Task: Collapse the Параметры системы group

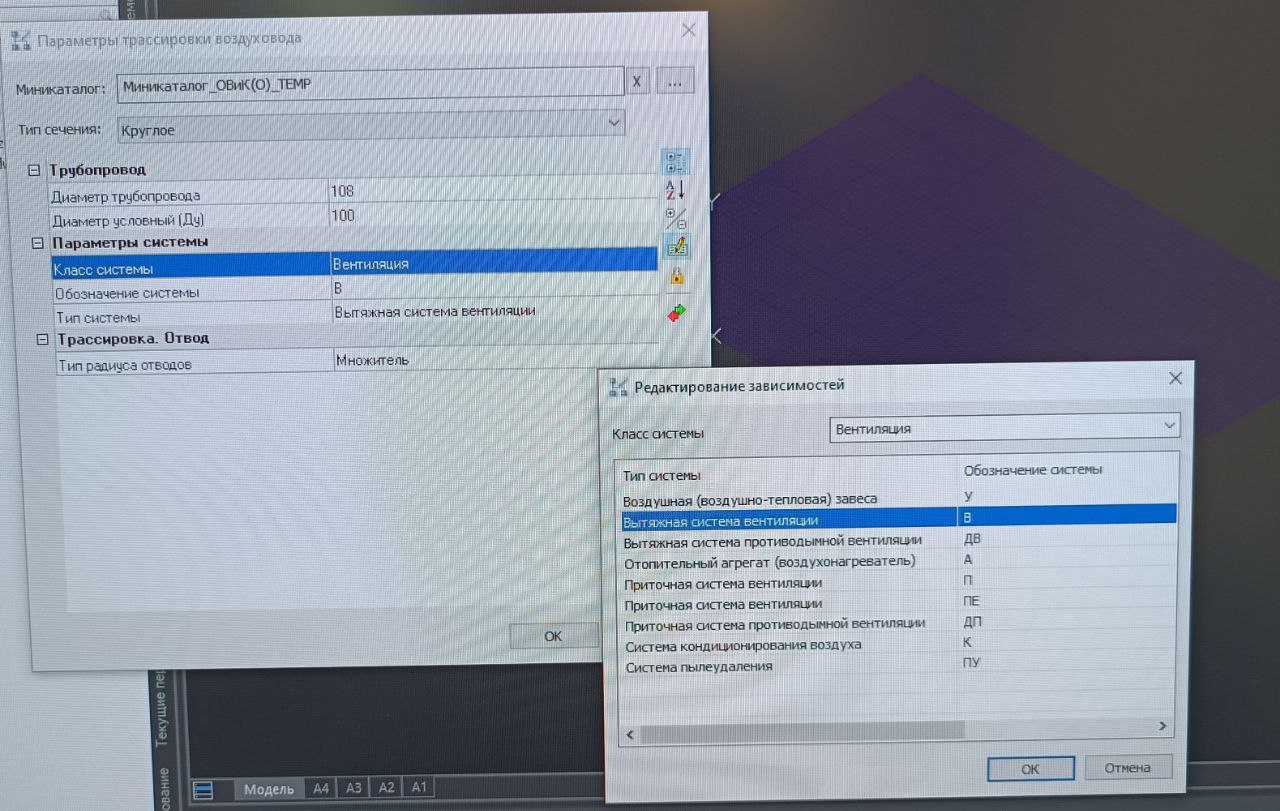Action: pos(38,243)
